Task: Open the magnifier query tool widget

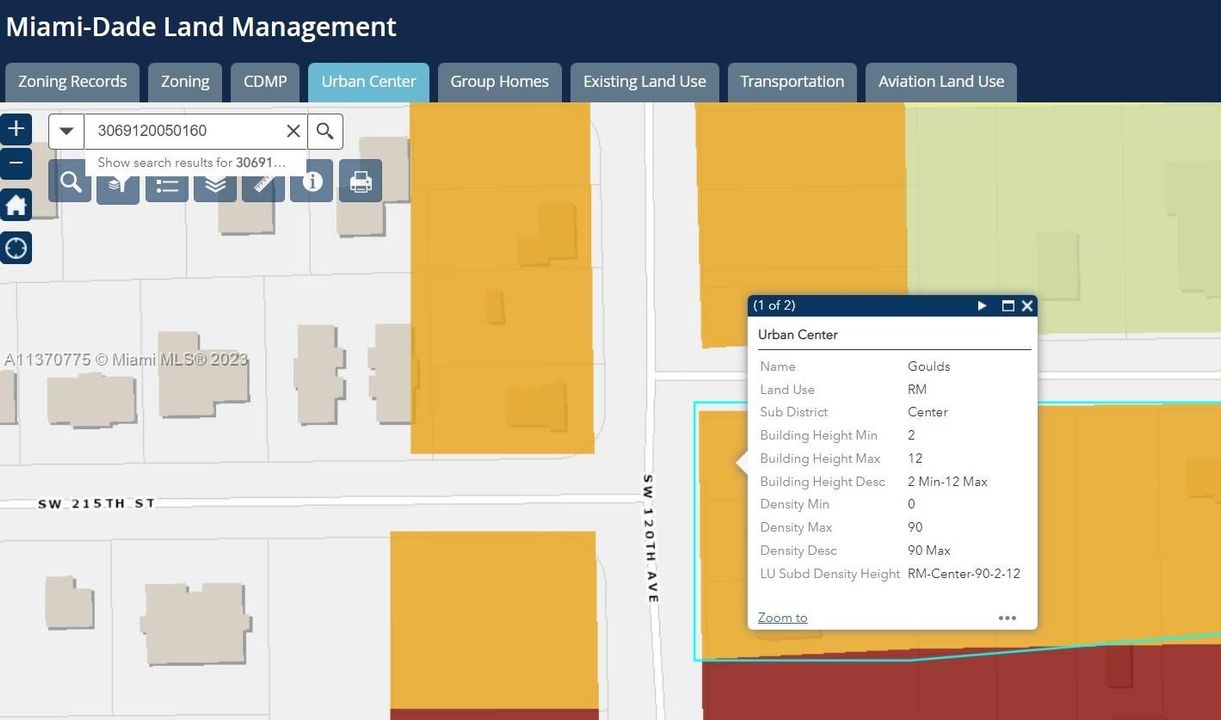Action: [x=70, y=182]
